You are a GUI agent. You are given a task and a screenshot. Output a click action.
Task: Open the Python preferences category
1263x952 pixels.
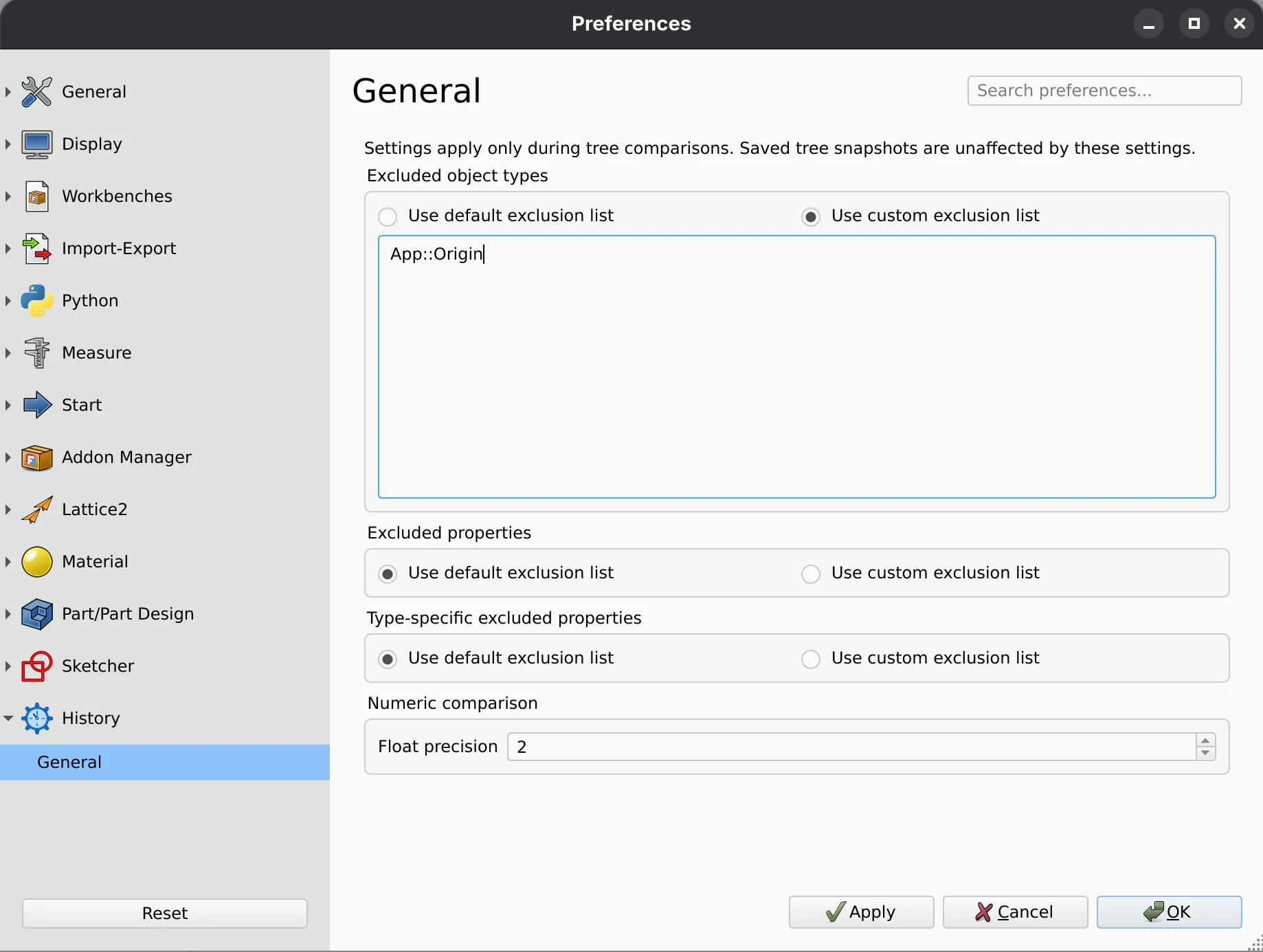(90, 300)
